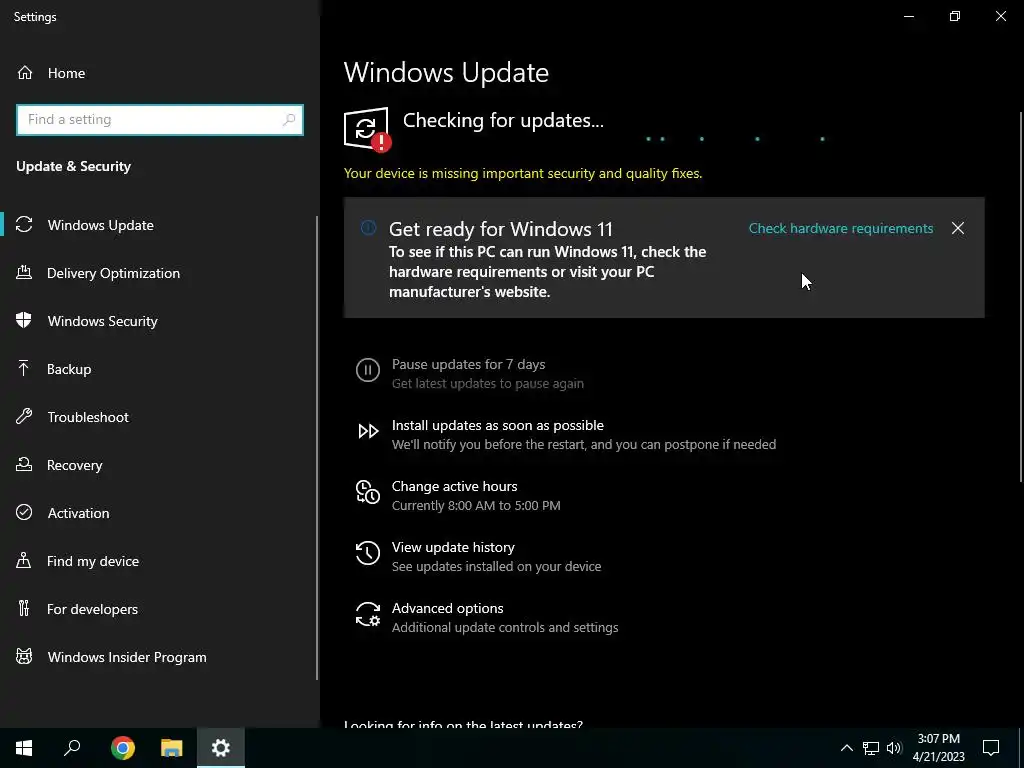Viewport: 1024px width, 768px height.
Task: Click the Settings gear in the taskbar
Action: point(221,748)
